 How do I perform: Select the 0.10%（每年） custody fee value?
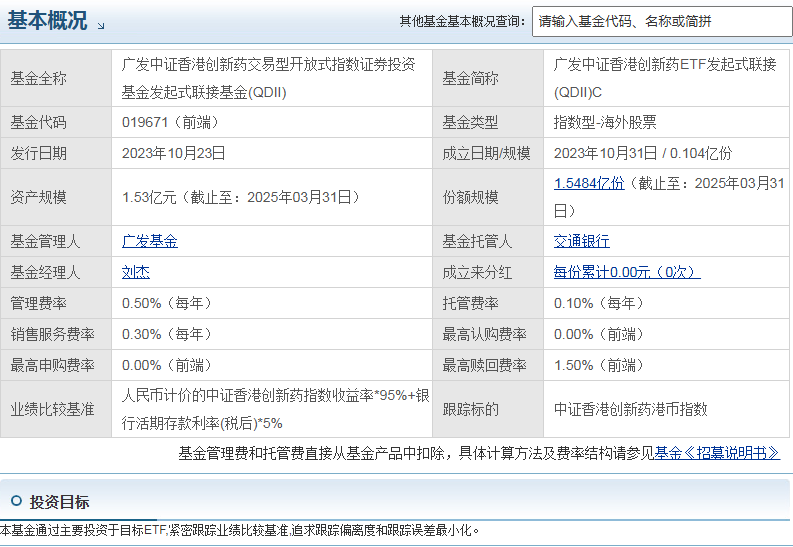tap(599, 303)
